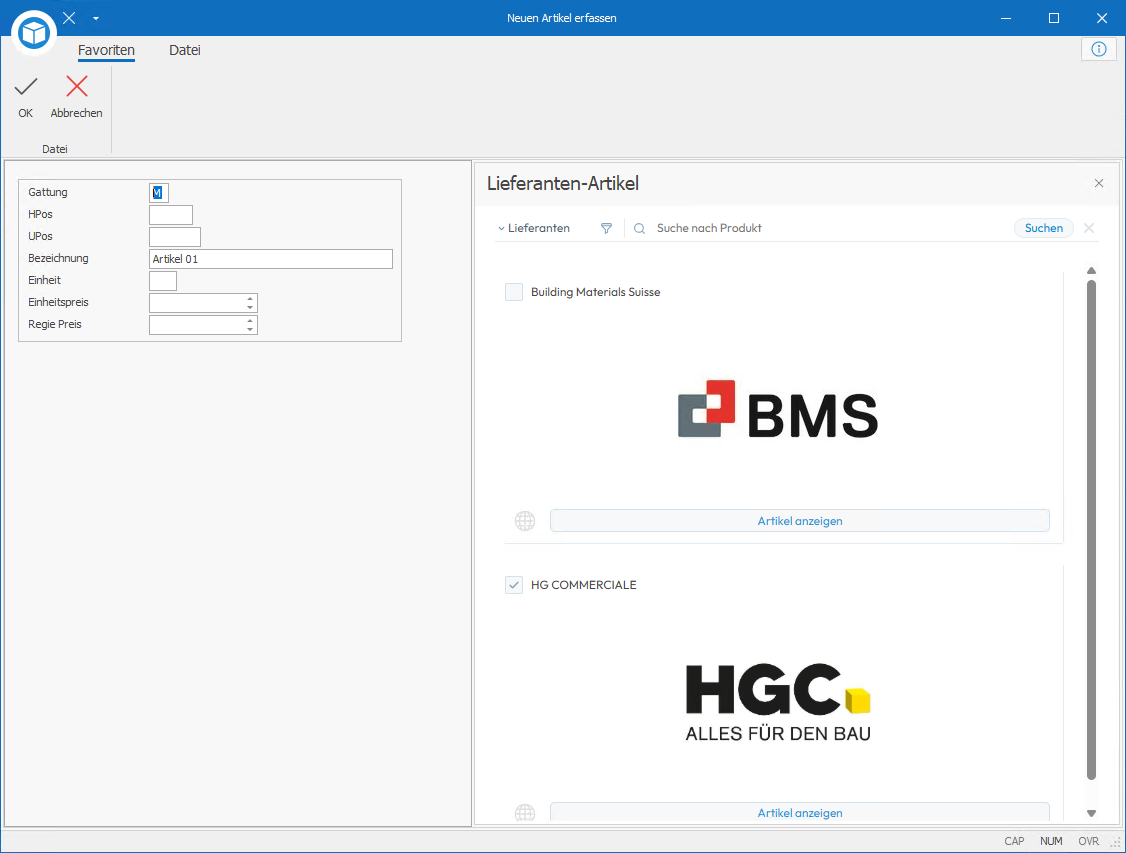Click the UPos input field
This screenshot has height=853, width=1126.
click(x=175, y=236)
